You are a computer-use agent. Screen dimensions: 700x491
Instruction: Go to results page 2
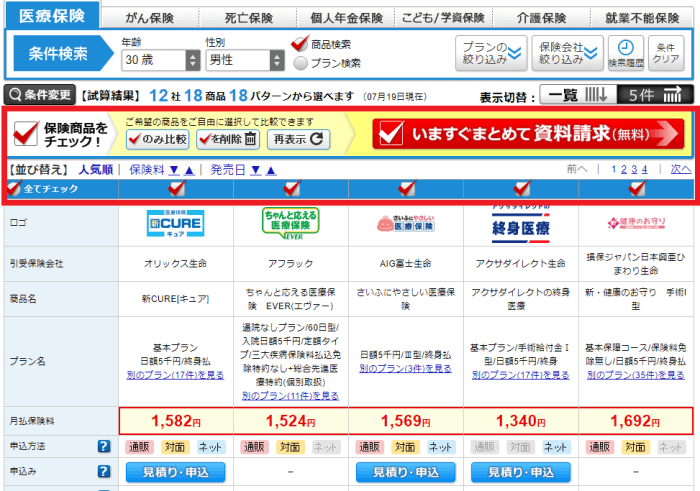[624, 169]
